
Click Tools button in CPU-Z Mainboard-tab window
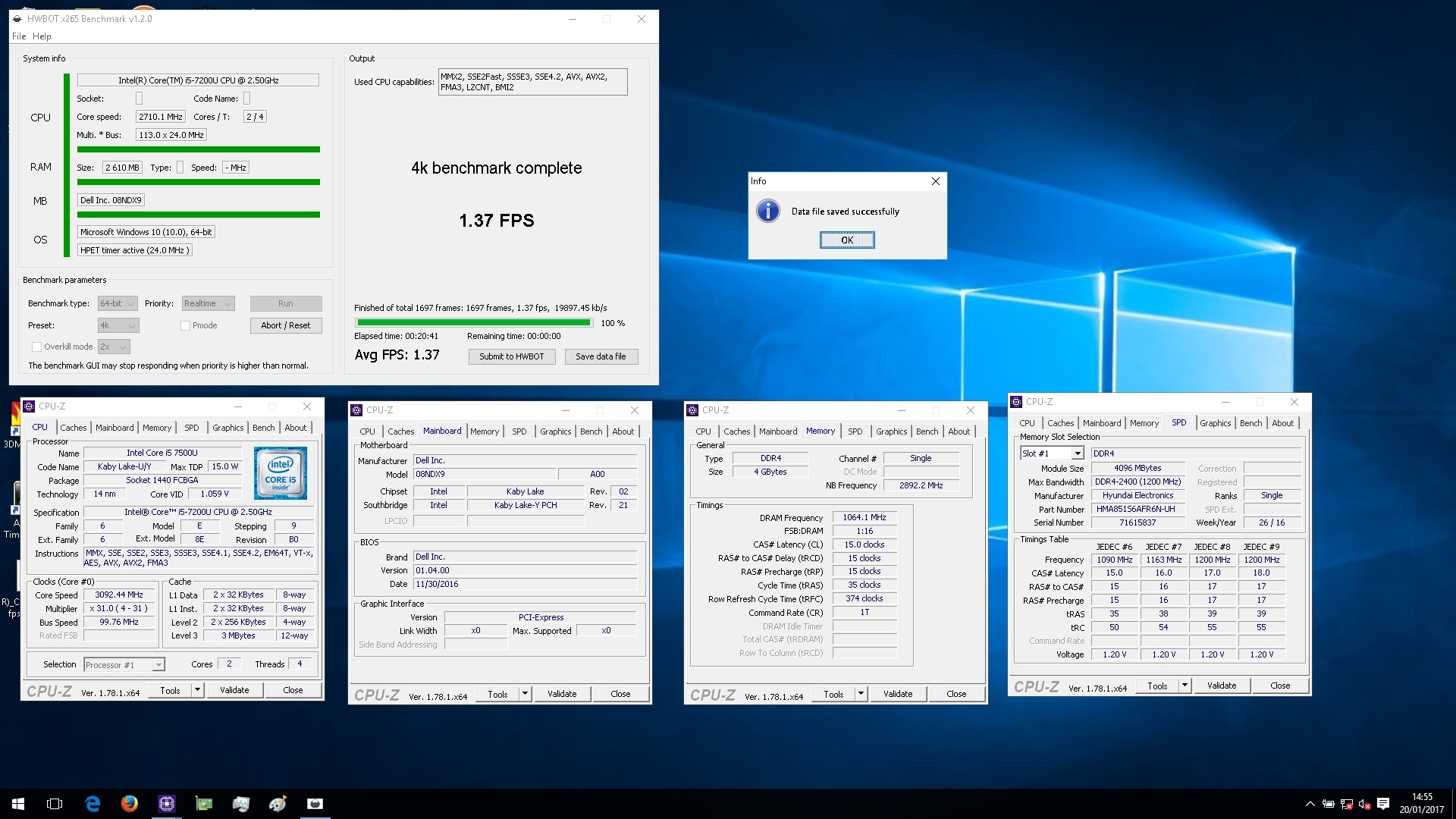[x=497, y=694]
